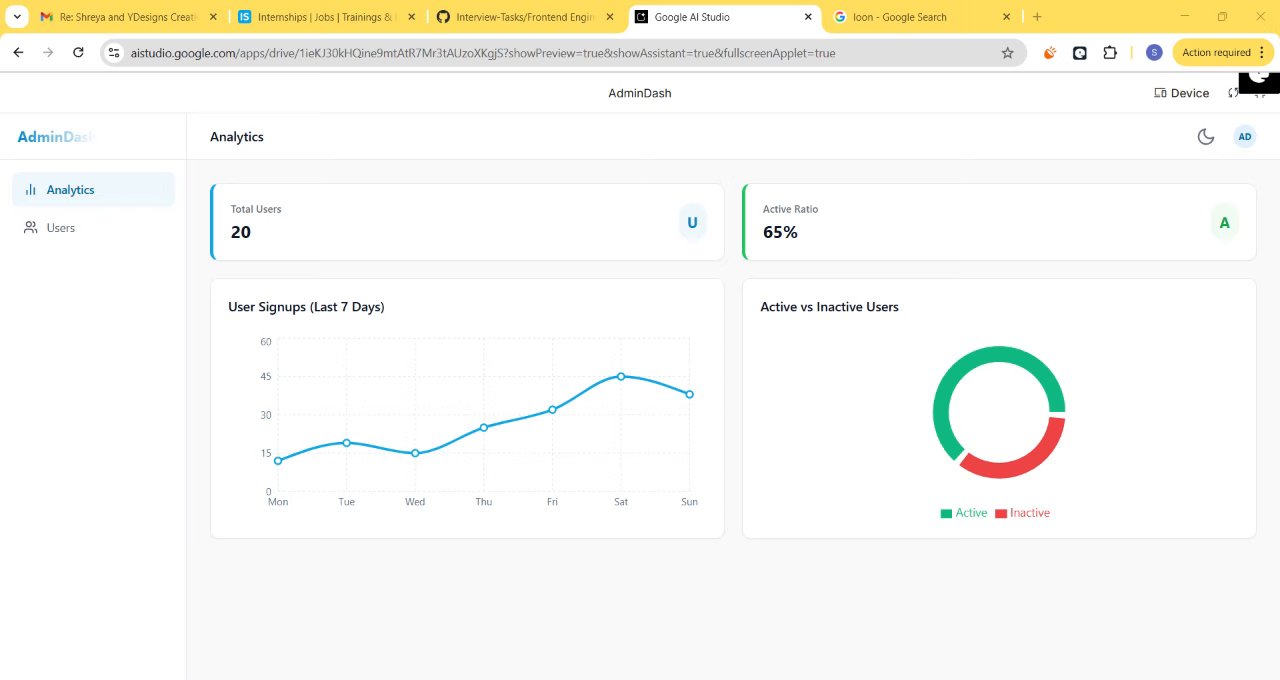Reload the page using the browser refresh icon

[x=78, y=53]
